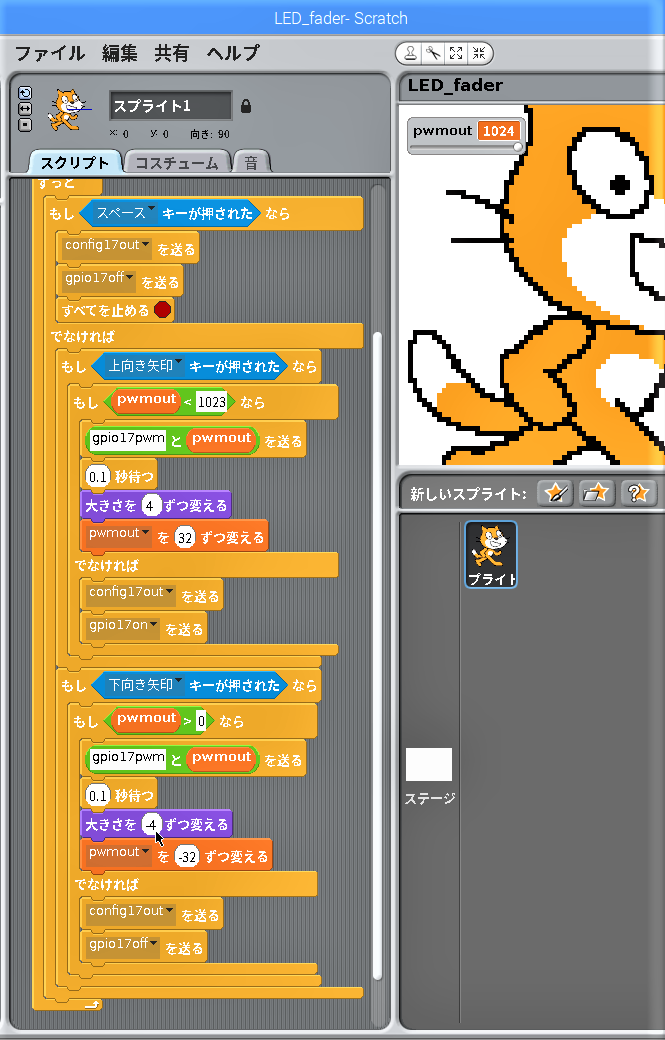This screenshot has width=665, height=1040.
Task: Open the 共有 menu
Action: coord(172,53)
